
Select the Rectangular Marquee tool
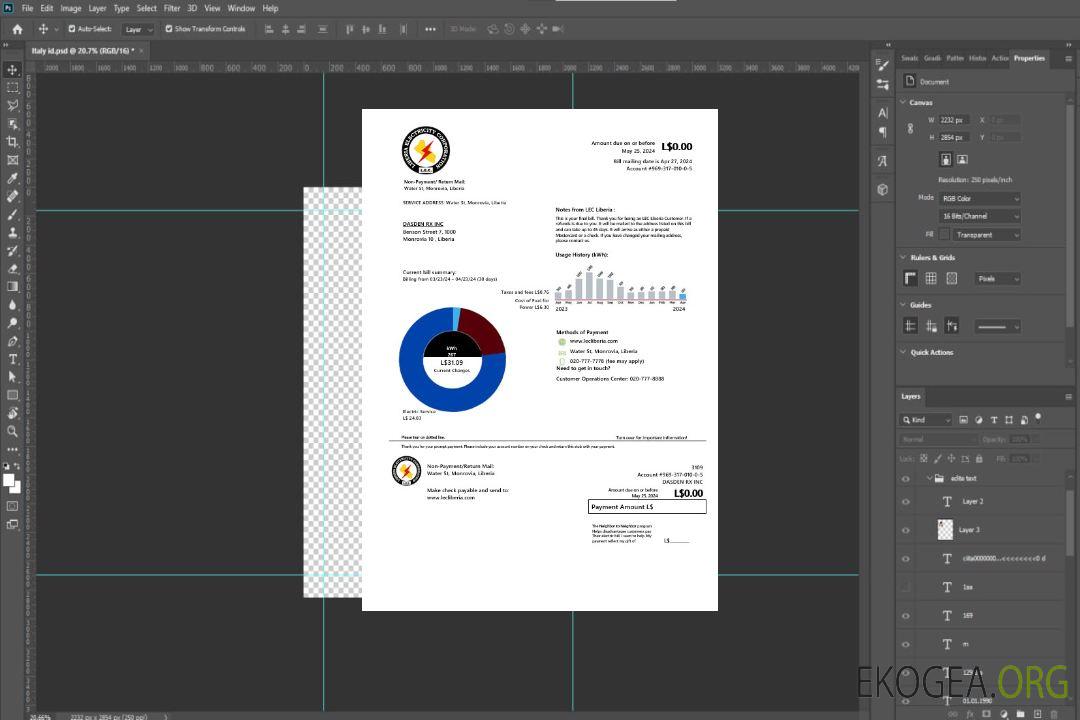(x=12, y=88)
